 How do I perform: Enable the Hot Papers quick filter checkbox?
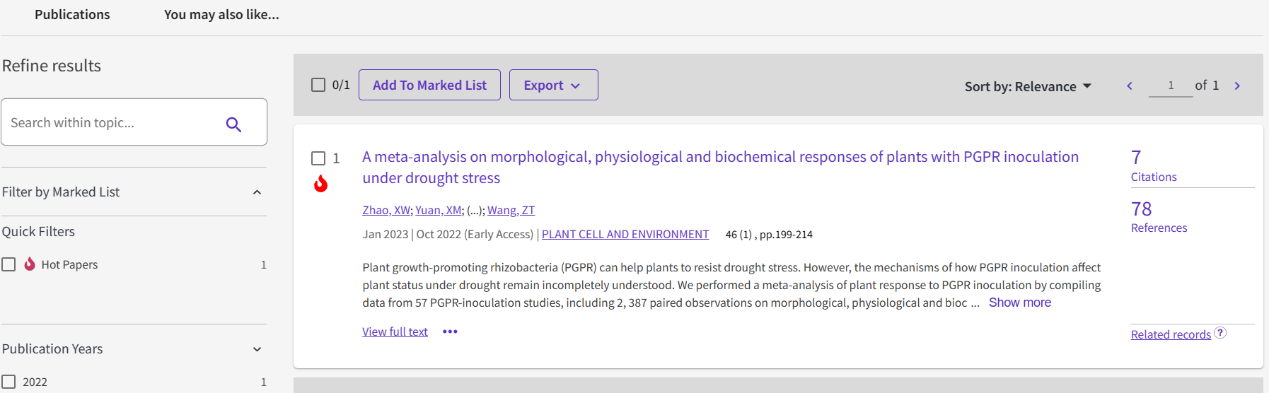[x=9, y=265]
